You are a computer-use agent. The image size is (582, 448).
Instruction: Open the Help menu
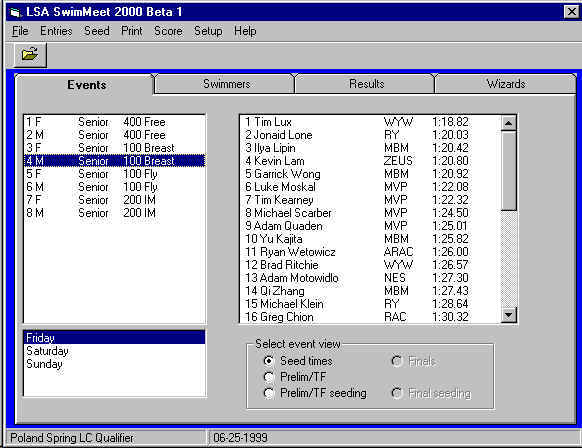pos(245,31)
